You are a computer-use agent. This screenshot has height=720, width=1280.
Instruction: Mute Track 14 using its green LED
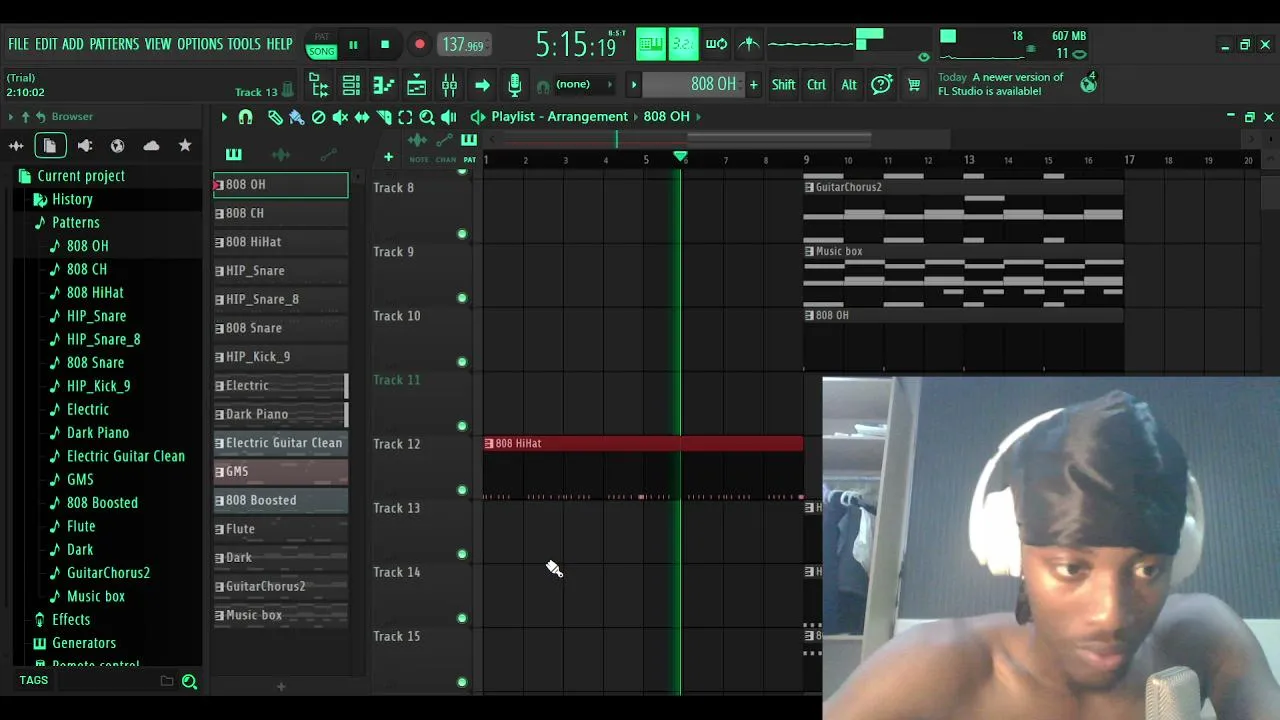tap(462, 618)
